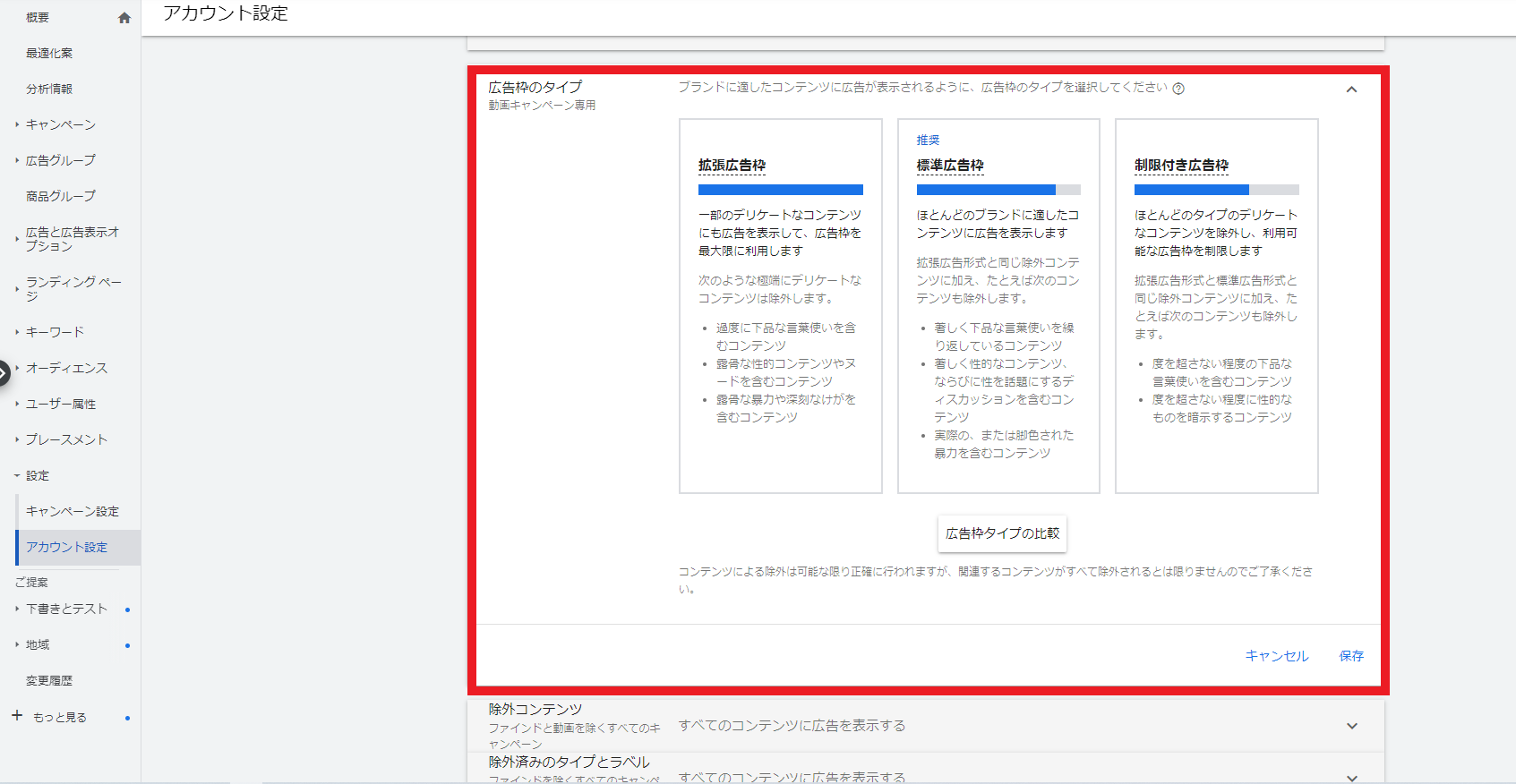Screen dimensions: 1516x784
Task: Select the 拡張広告枠 inventory card
Action: [781, 306]
